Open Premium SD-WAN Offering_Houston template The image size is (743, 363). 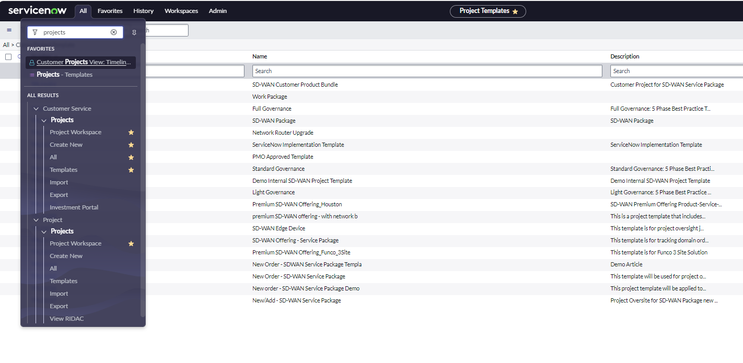(x=297, y=204)
